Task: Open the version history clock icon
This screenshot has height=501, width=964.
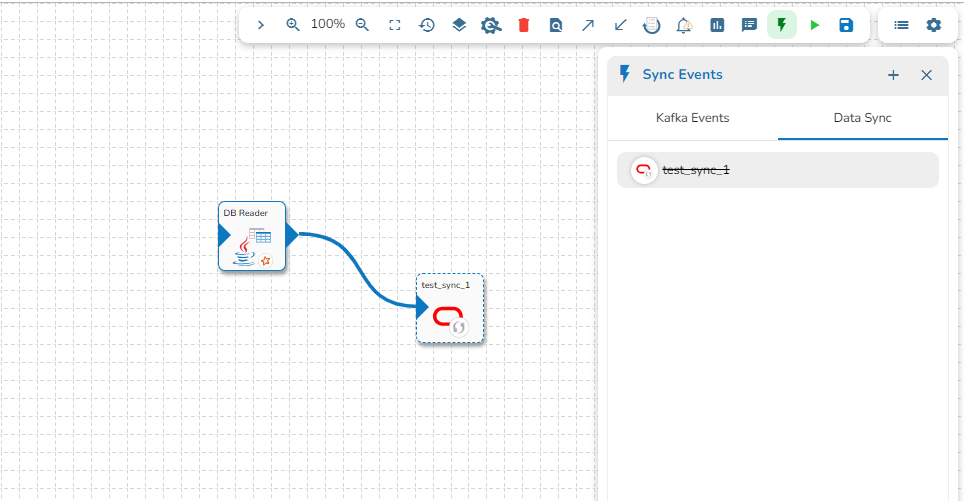Action: (x=427, y=25)
